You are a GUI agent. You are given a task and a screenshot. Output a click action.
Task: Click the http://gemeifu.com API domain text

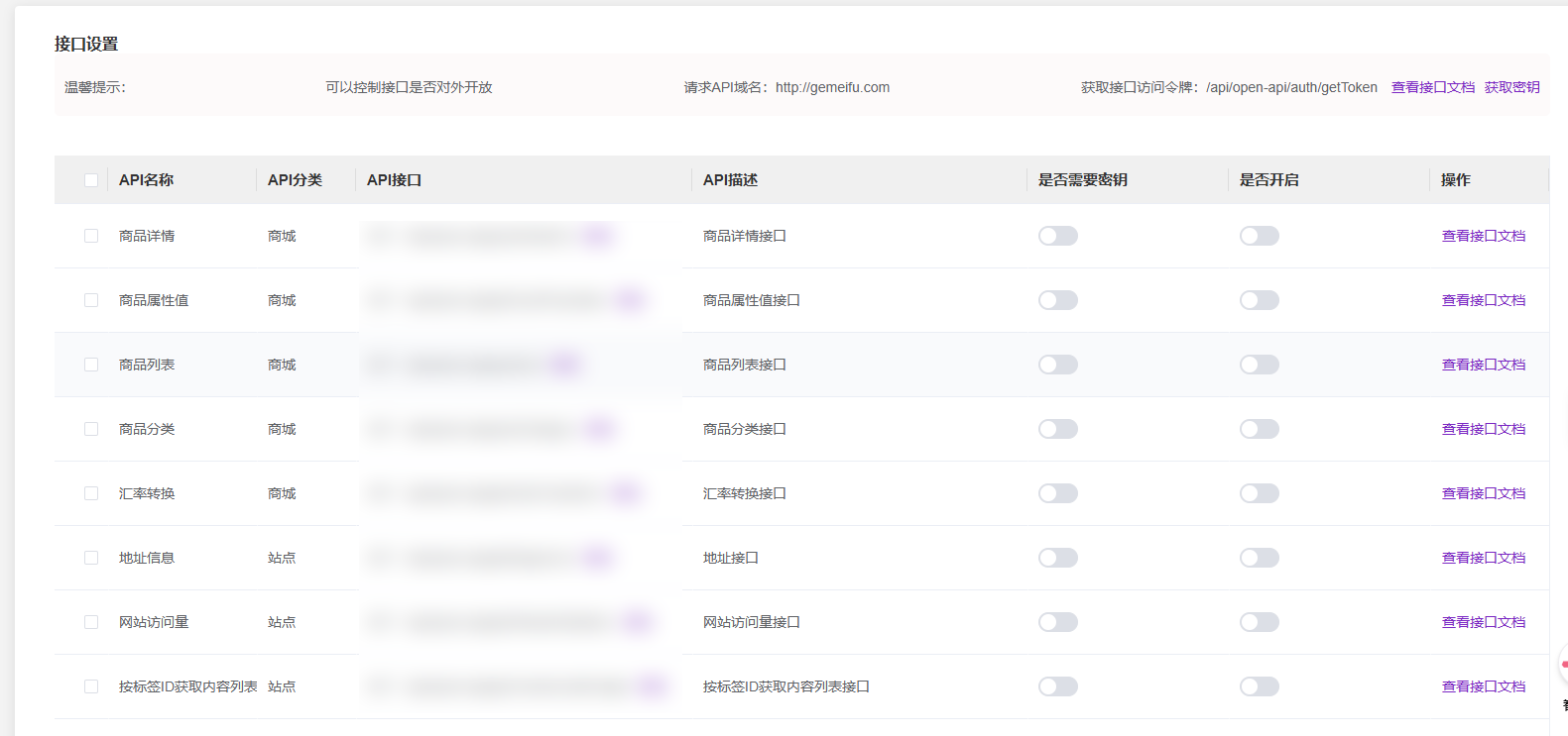pyautogui.click(x=833, y=87)
